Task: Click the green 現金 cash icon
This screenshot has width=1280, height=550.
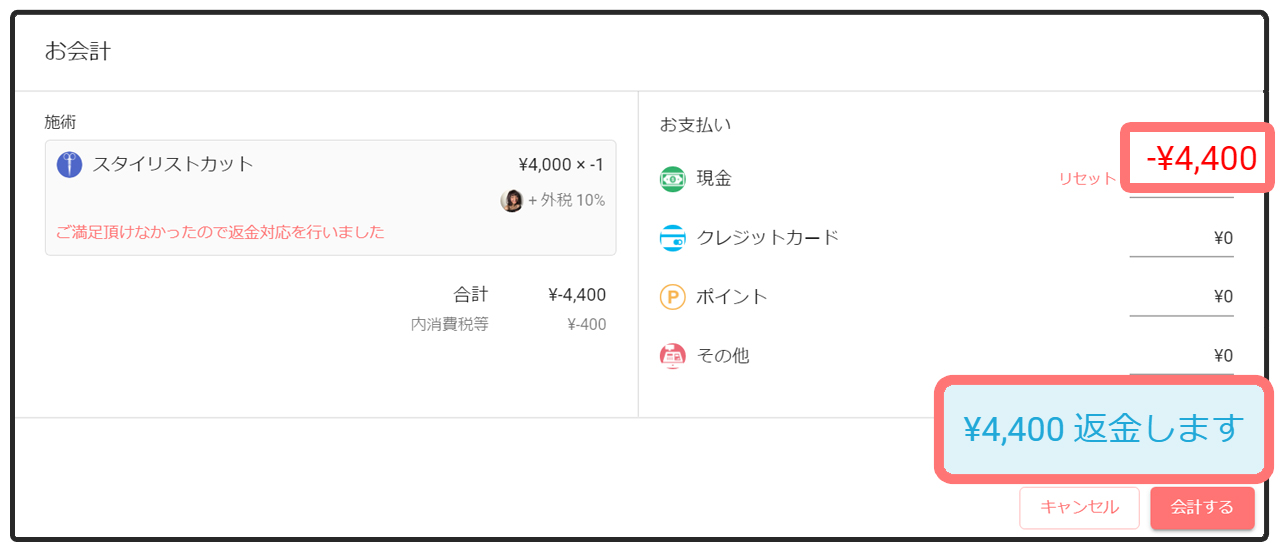Action: pyautogui.click(x=673, y=179)
